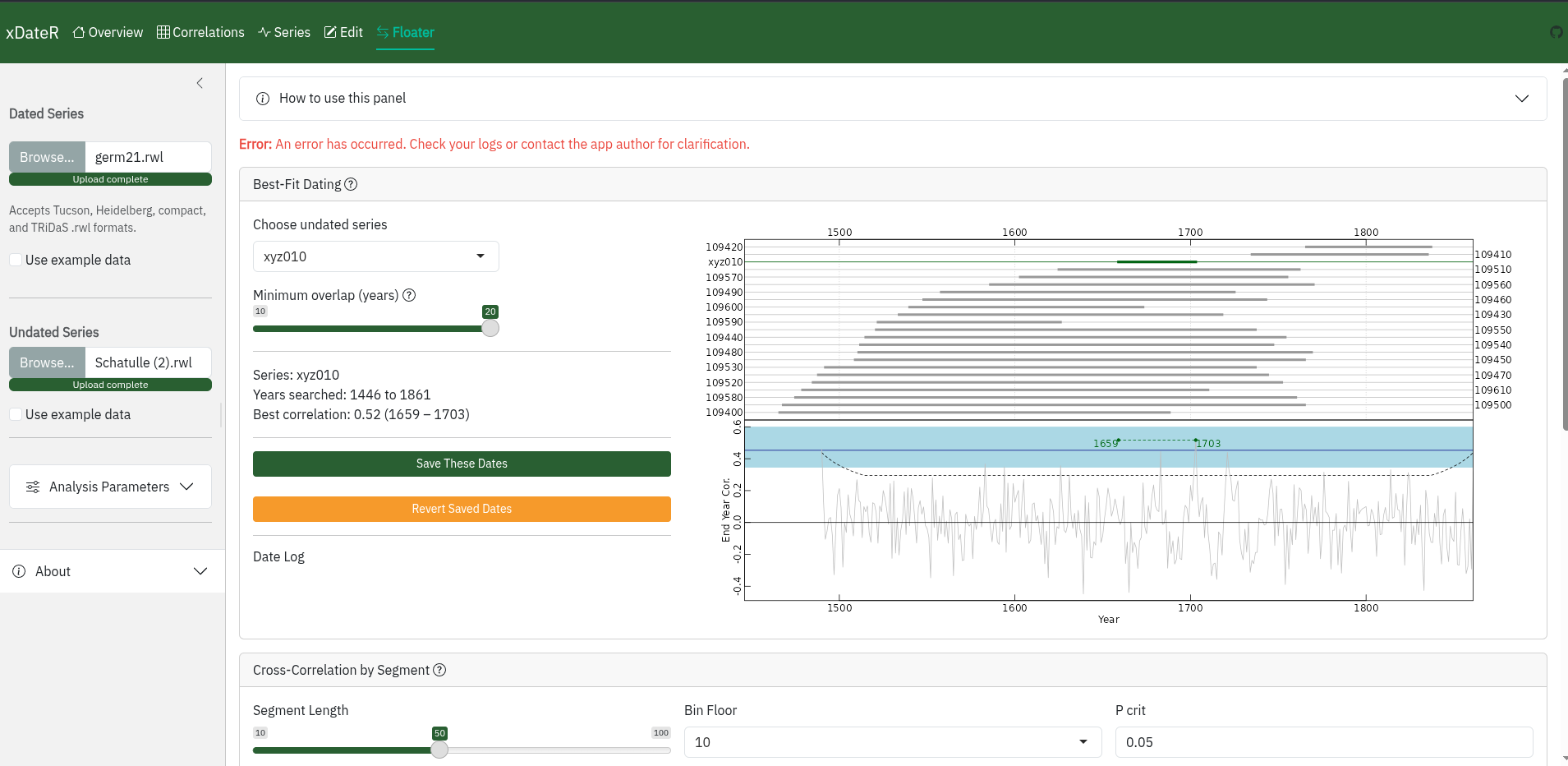This screenshot has width=1568, height=766.
Task: Switch to the Series tab
Action: 284,32
